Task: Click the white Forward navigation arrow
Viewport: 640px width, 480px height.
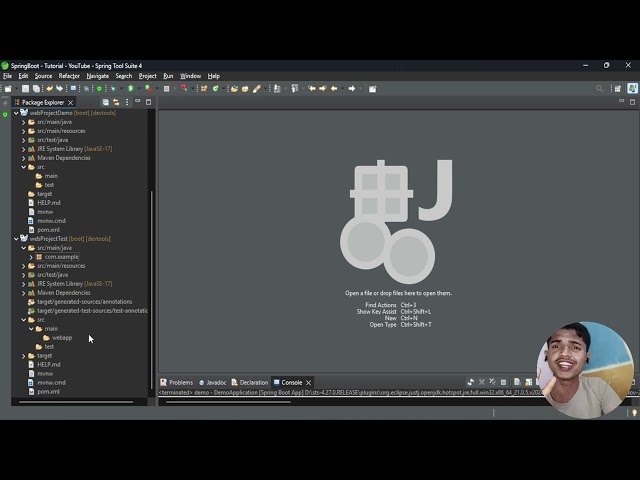Action: click(351, 89)
